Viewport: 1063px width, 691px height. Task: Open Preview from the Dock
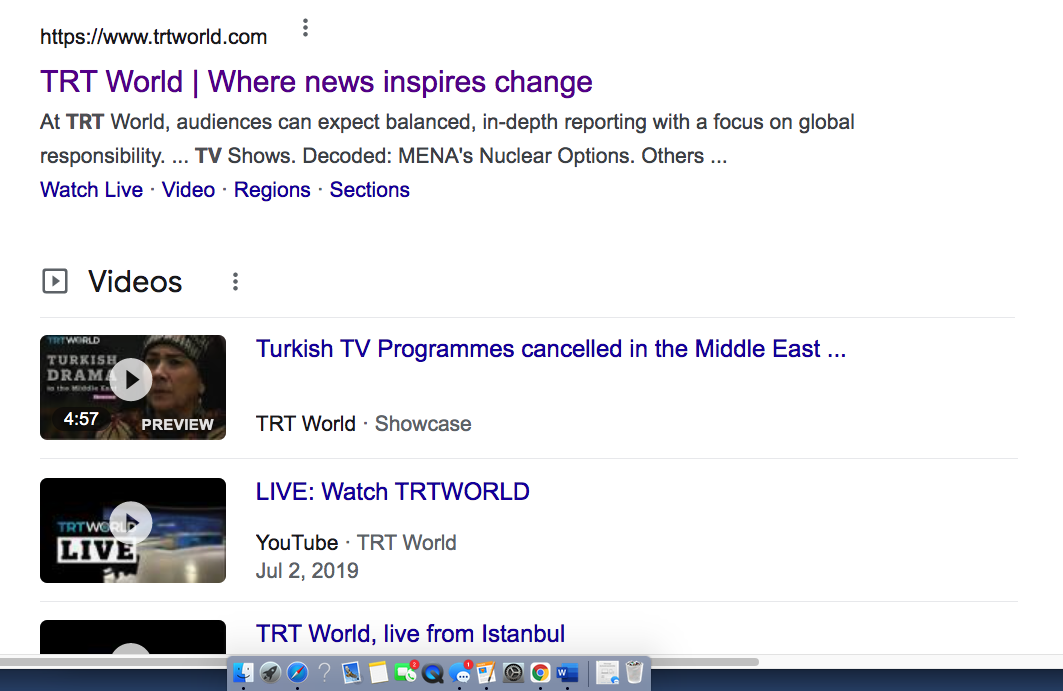click(x=351, y=673)
